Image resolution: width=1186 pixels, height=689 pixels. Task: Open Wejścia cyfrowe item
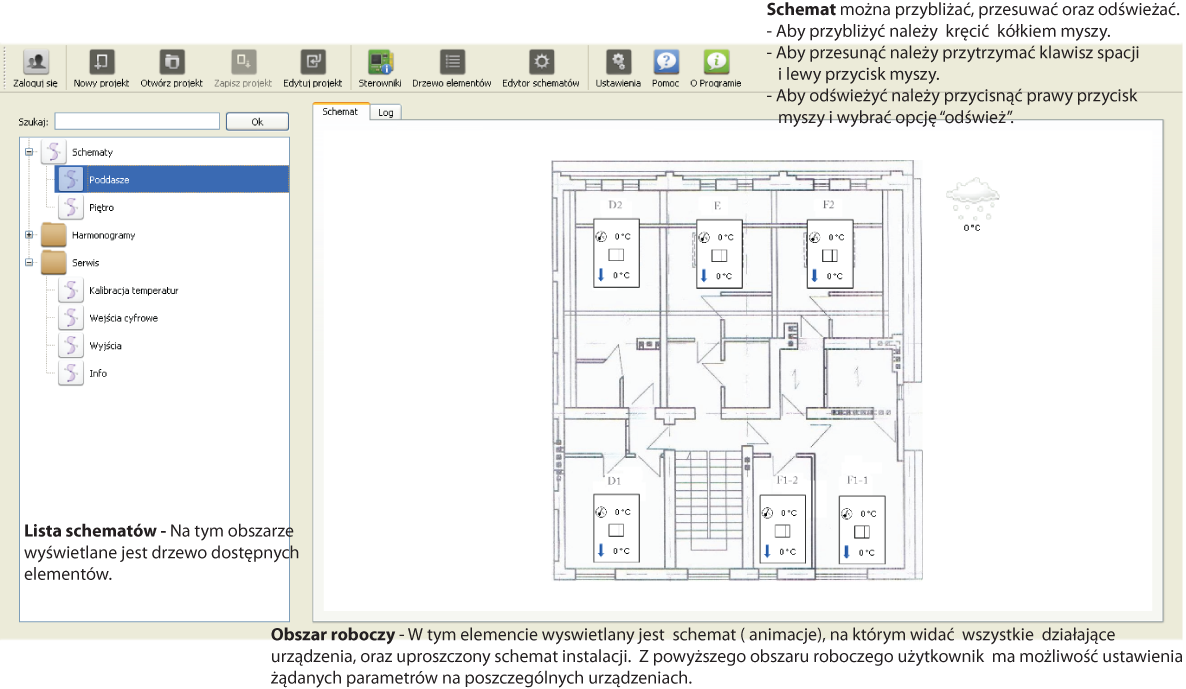click(x=123, y=318)
